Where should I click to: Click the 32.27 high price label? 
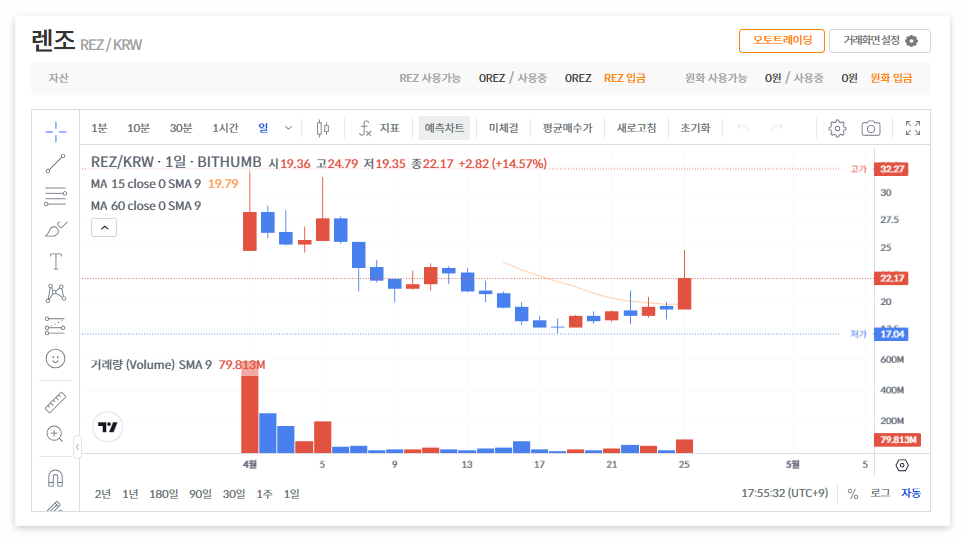coord(892,169)
